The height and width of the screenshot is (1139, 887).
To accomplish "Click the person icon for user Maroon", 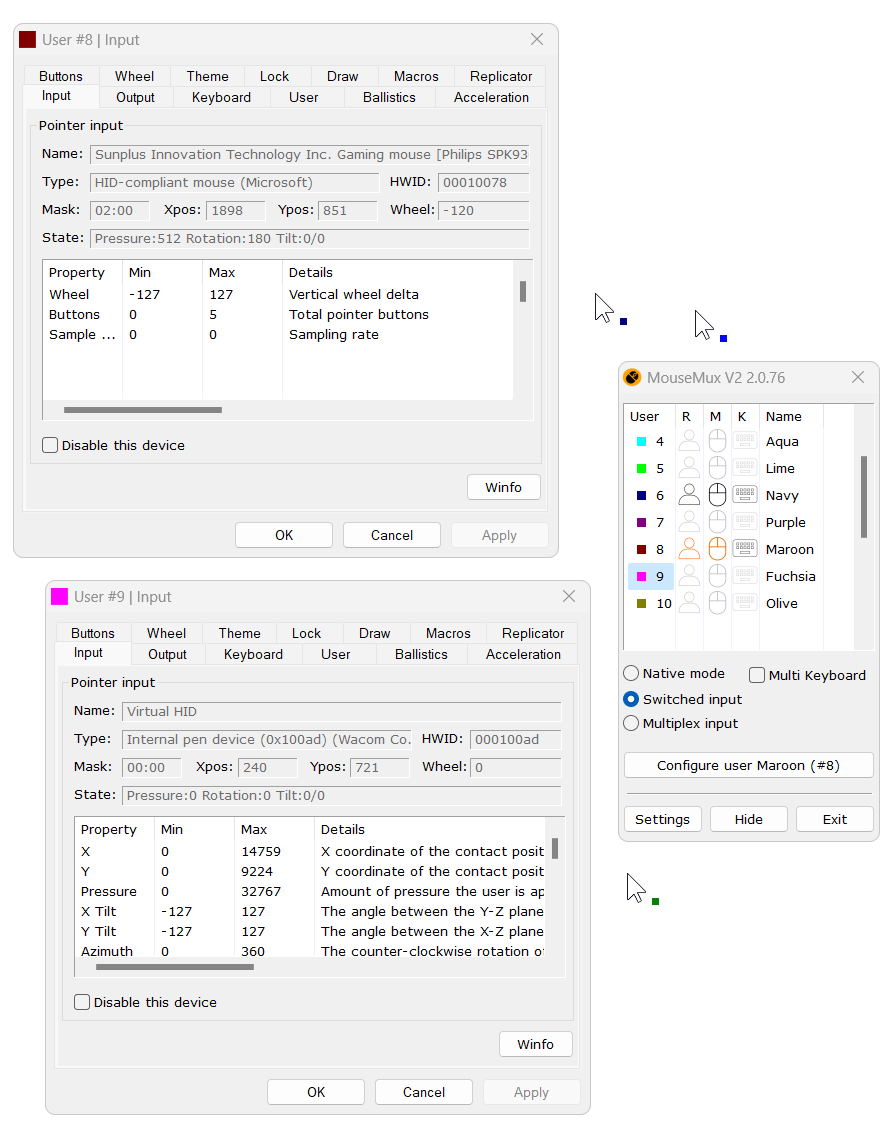I will tap(689, 549).
